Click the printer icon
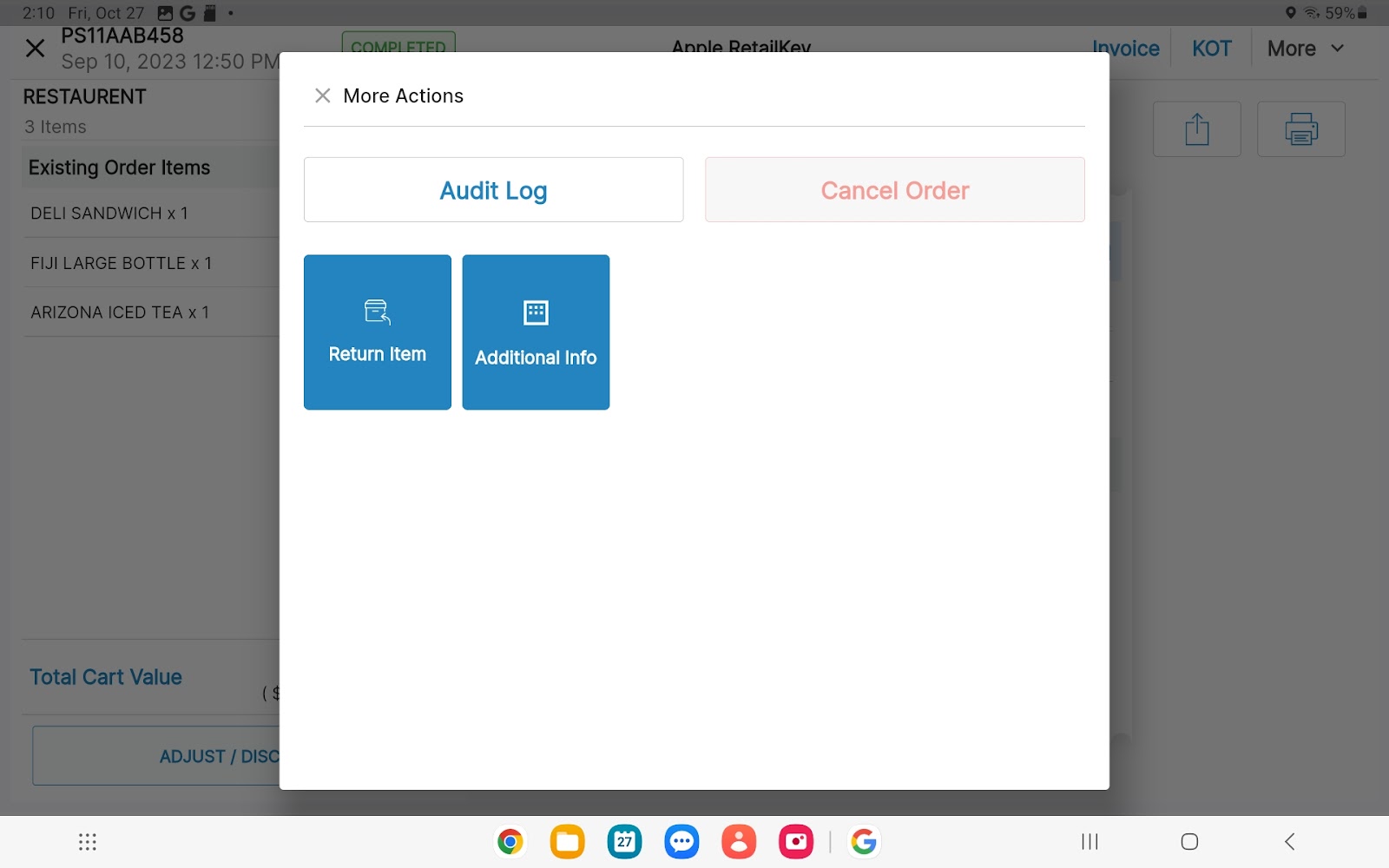This screenshot has height=868, width=1389. point(1300,129)
